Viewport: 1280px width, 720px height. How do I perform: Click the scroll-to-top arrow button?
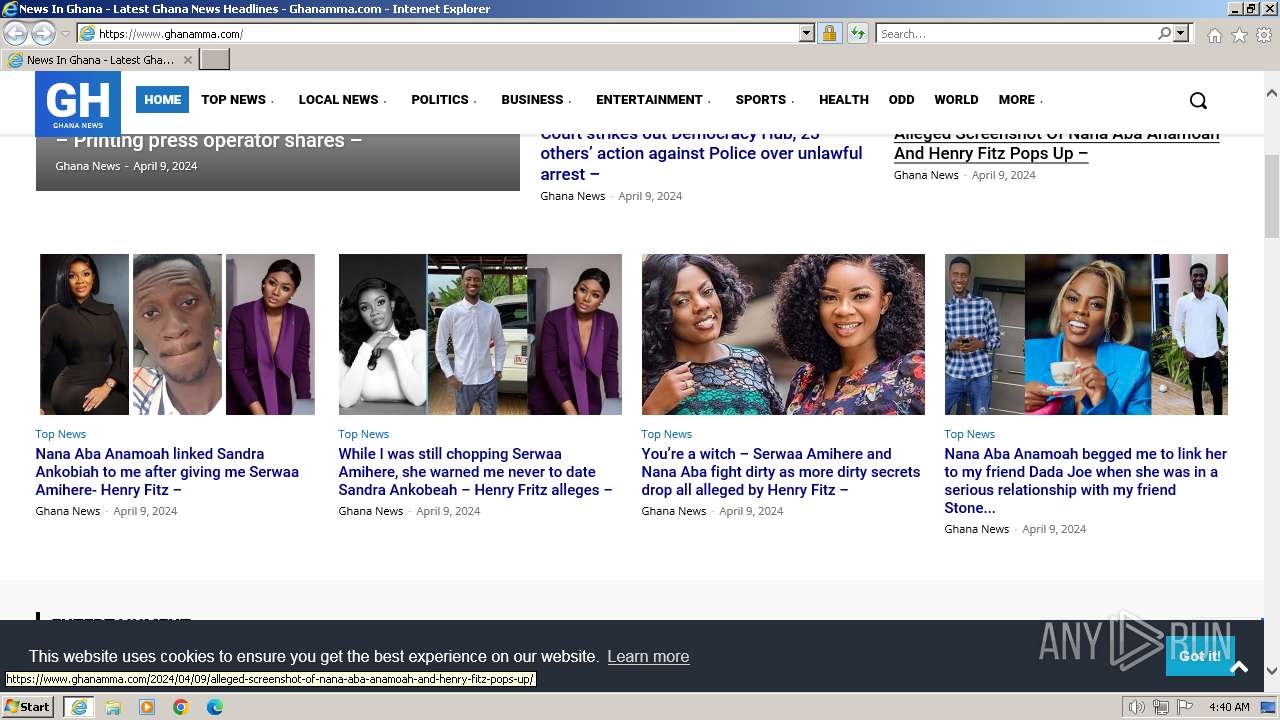pos(1238,667)
